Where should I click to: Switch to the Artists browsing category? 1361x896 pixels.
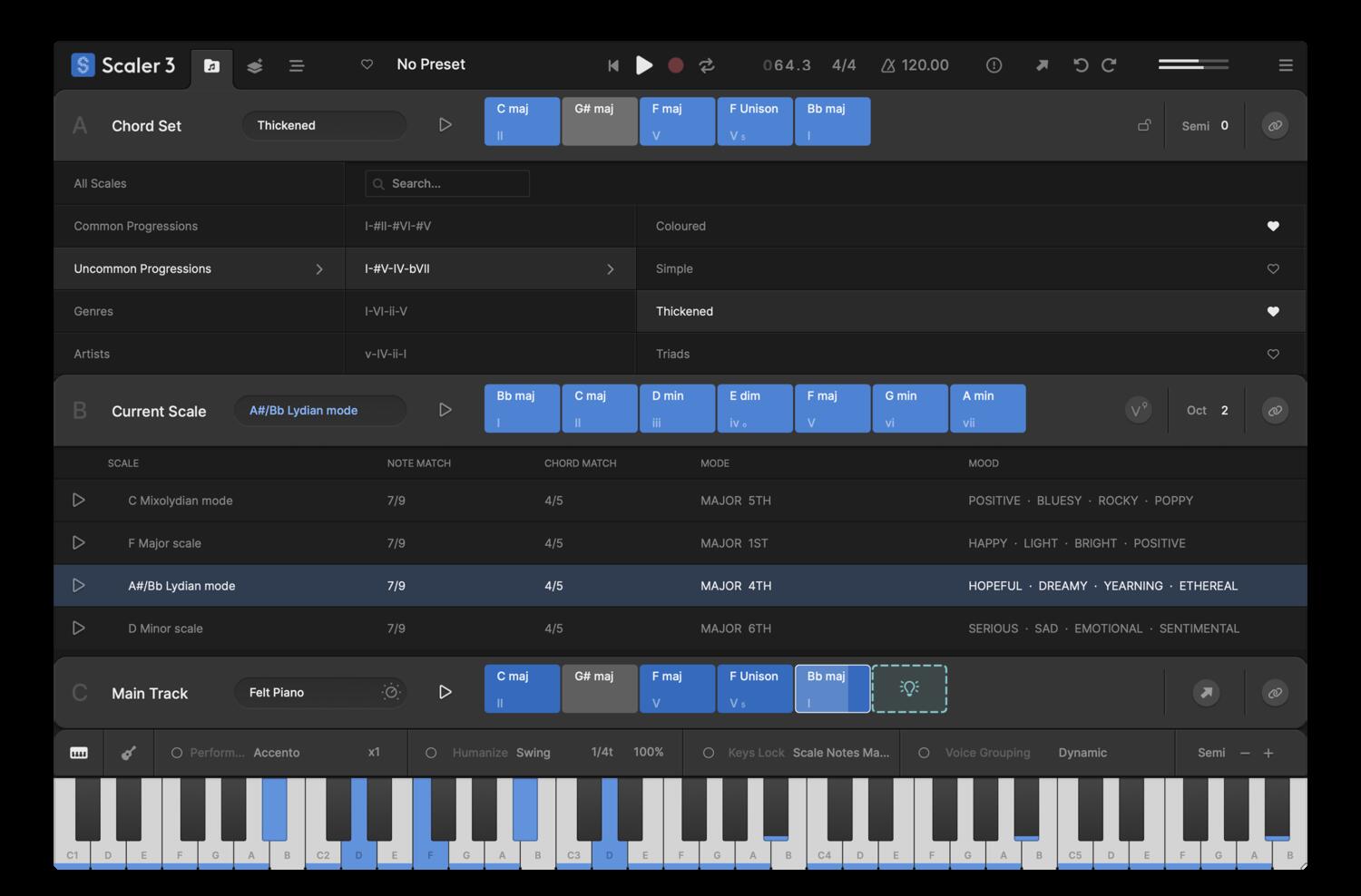[92, 354]
